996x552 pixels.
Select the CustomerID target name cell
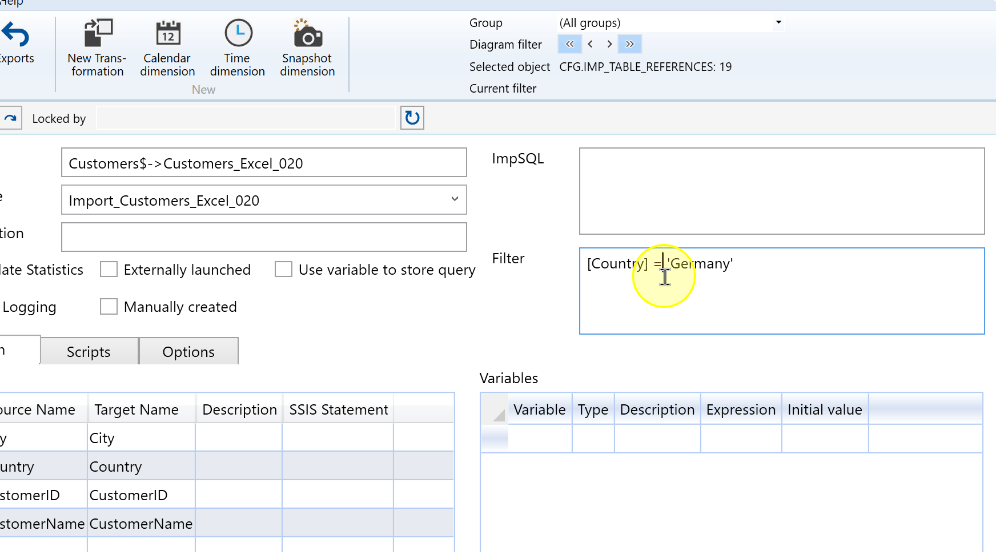tap(141, 495)
